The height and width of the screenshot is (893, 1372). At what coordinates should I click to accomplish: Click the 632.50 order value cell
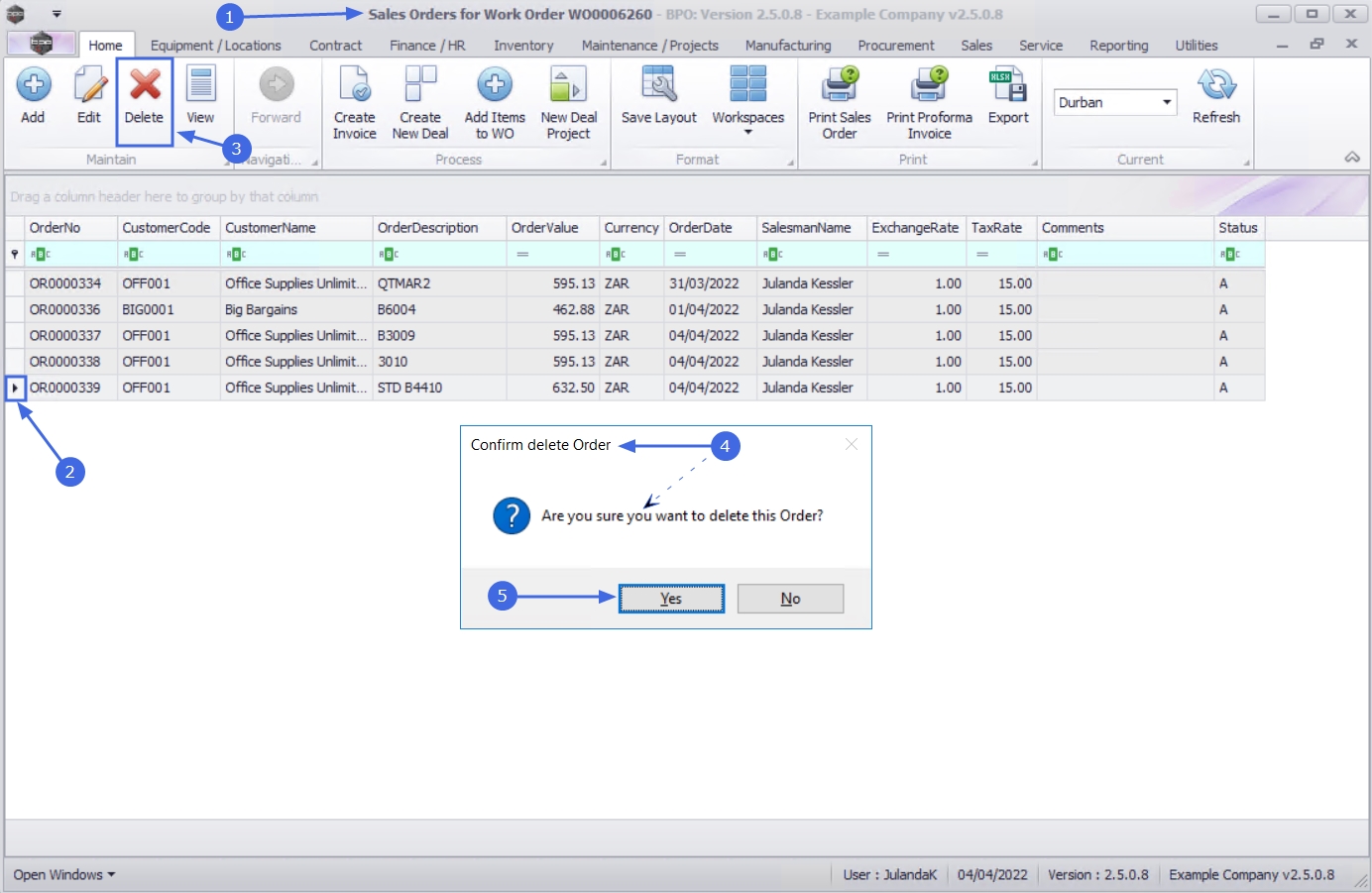[x=553, y=388]
